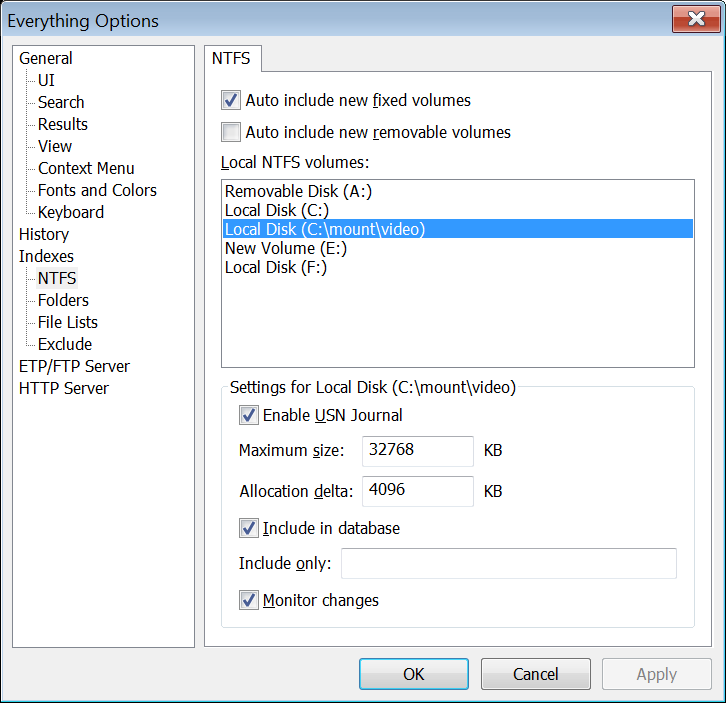Select NTFS under Indexes in tree
The image size is (726, 703).
(x=57, y=278)
